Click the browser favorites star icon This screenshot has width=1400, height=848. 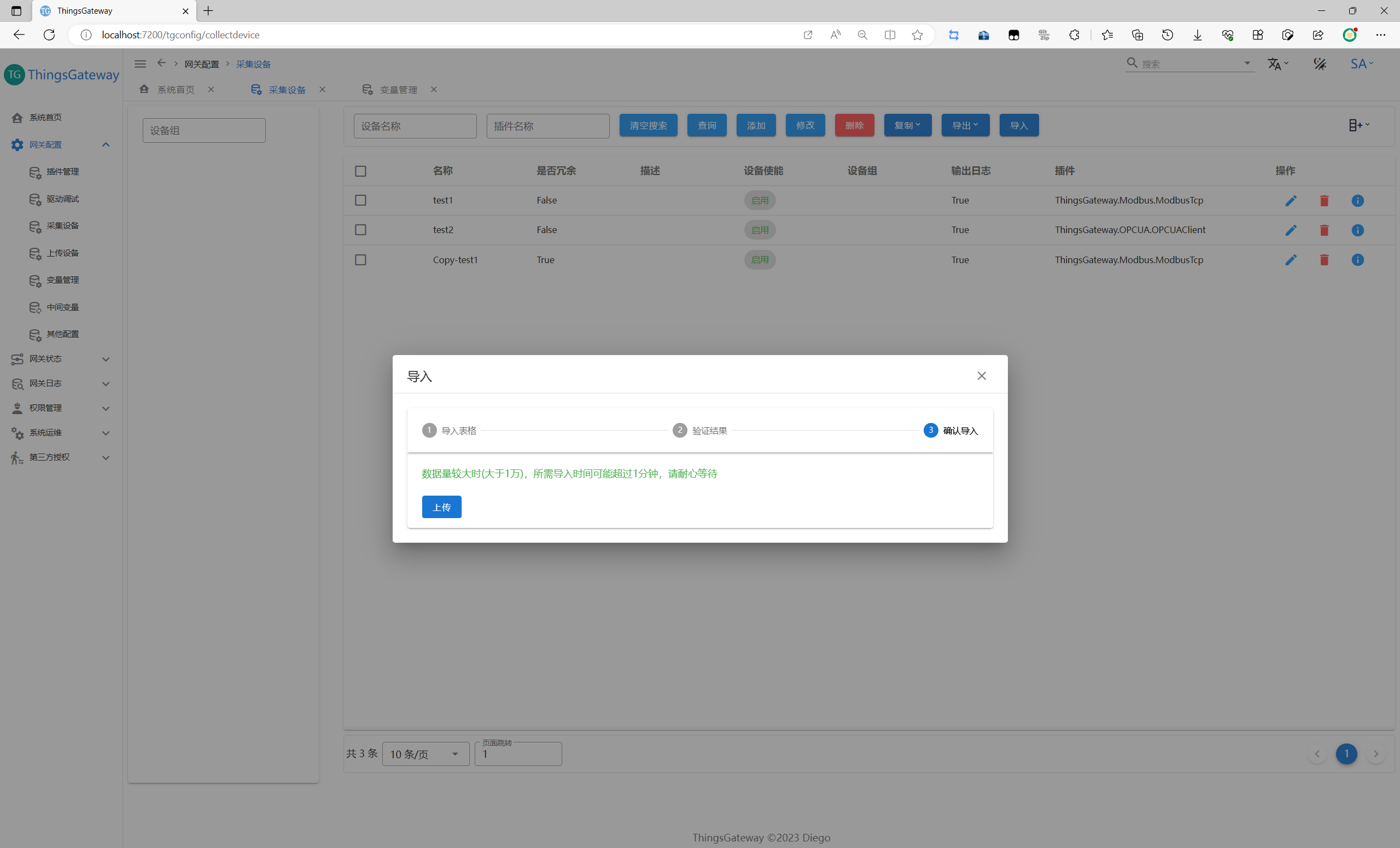tap(917, 35)
